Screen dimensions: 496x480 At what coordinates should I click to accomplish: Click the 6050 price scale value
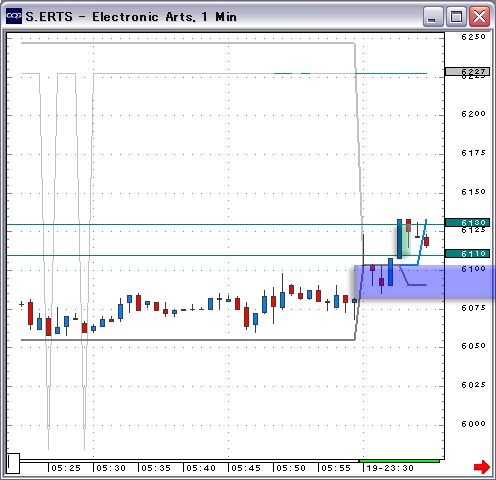coord(473,346)
